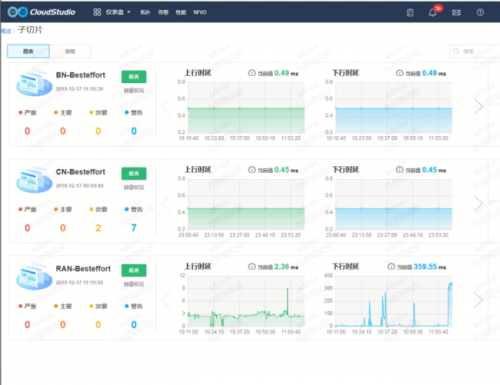Click the RAN-Besteffort next chart arrow
The height and width of the screenshot is (385, 500).
479,300
